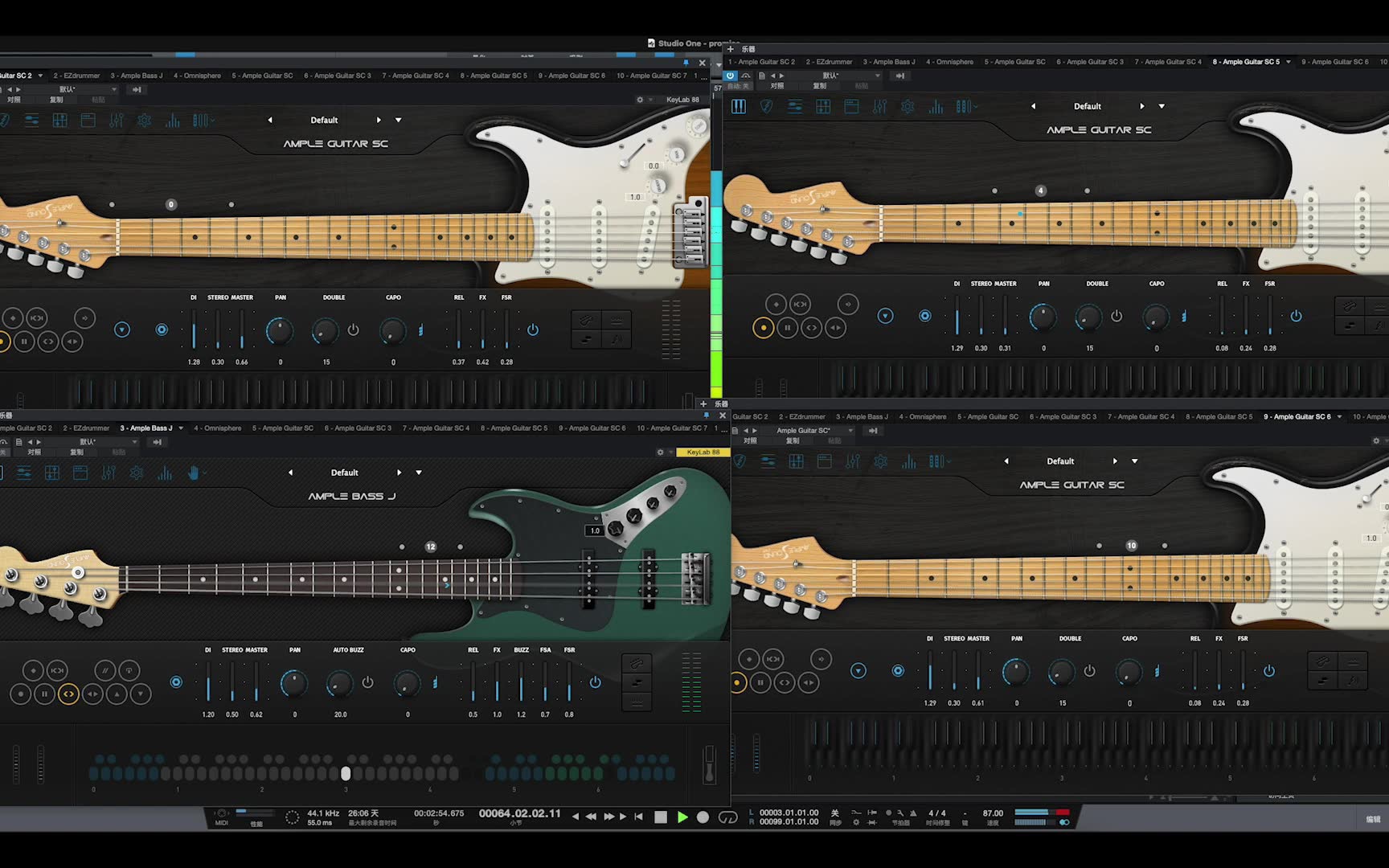Viewport: 1389px width, 868px height.
Task: Adjust the DI slider in Ample Bass J
Action: [x=208, y=682]
